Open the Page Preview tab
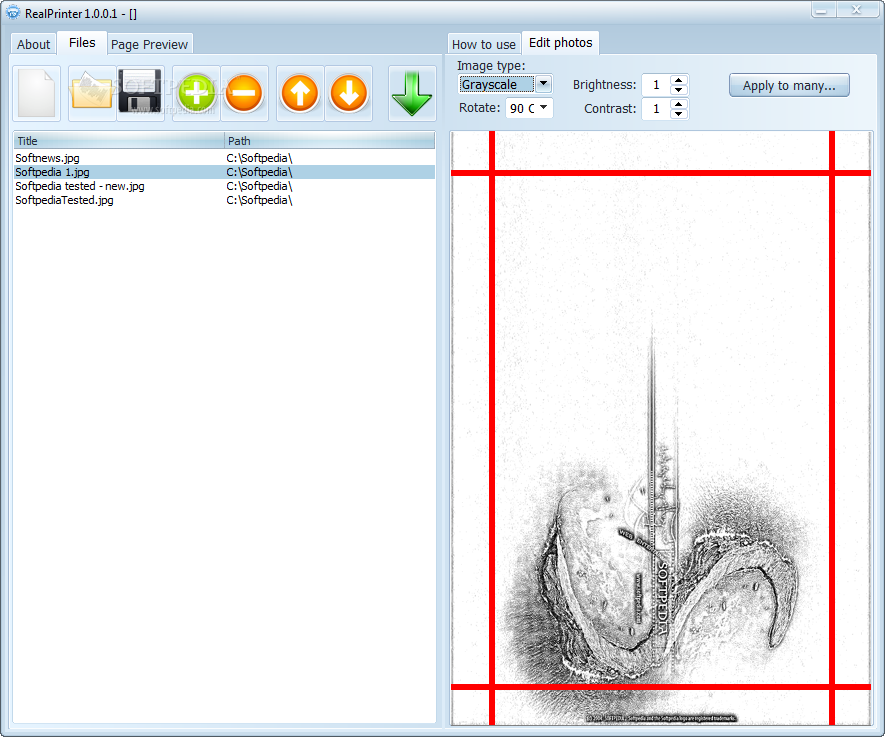Viewport: 885px width, 737px height. pos(149,44)
